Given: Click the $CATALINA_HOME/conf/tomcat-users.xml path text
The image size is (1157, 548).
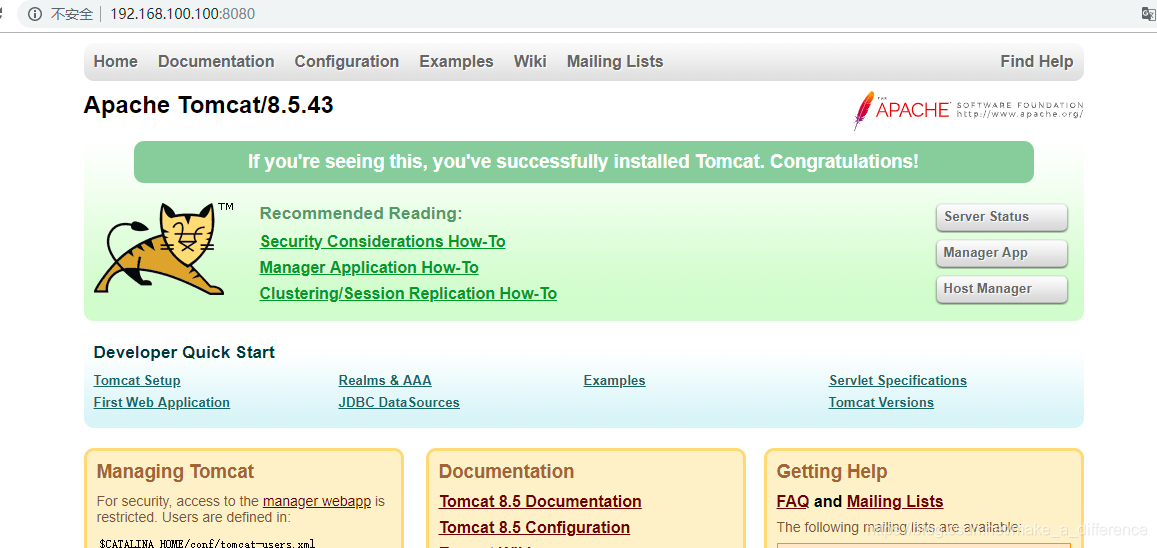Looking at the screenshot, I should [x=207, y=544].
